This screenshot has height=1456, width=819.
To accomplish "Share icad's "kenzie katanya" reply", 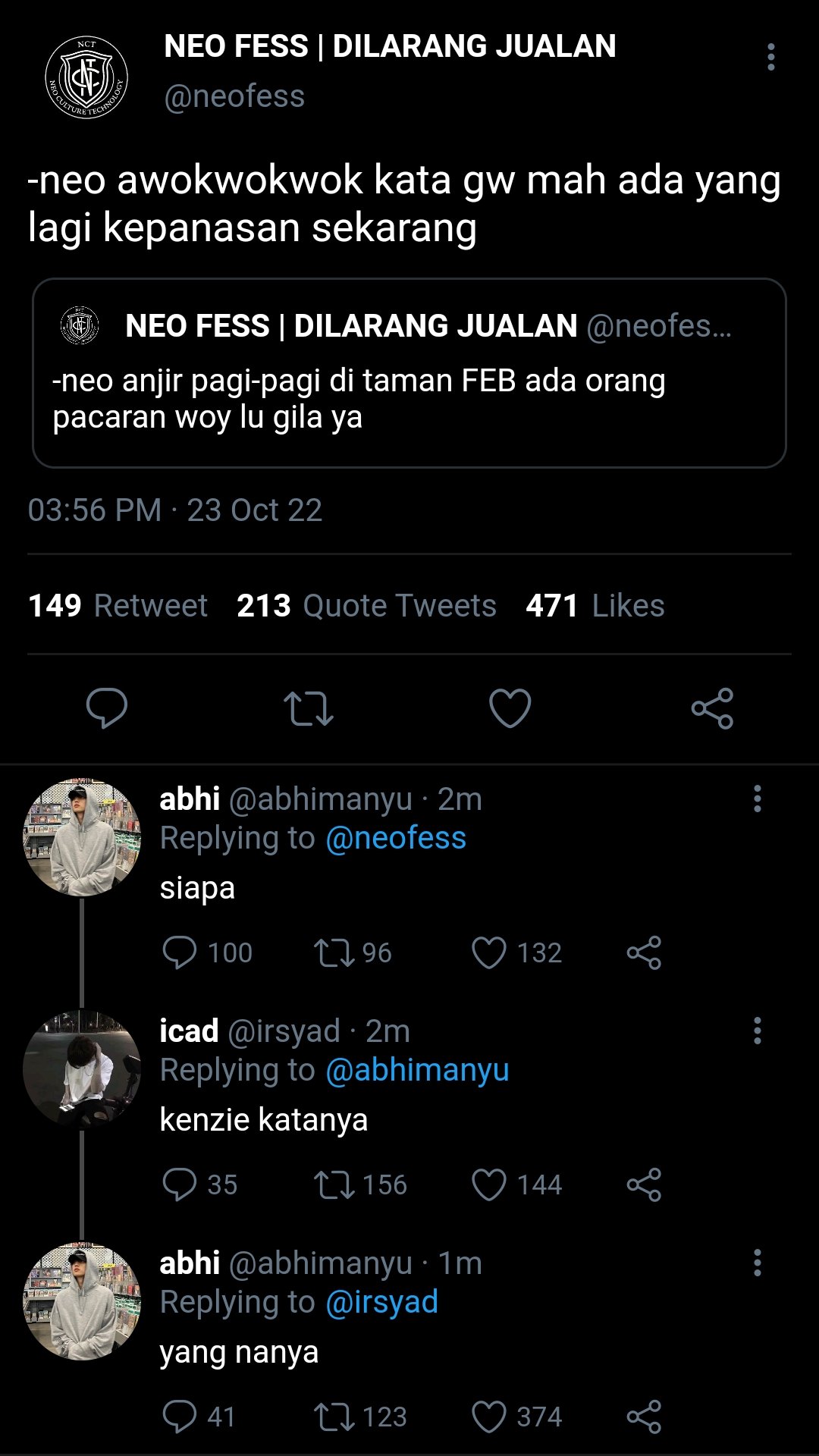I will pos(644,1185).
